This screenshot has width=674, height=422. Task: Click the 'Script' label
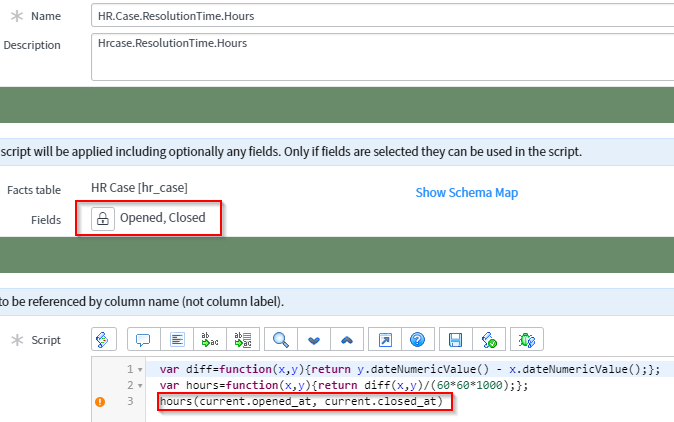coord(46,340)
